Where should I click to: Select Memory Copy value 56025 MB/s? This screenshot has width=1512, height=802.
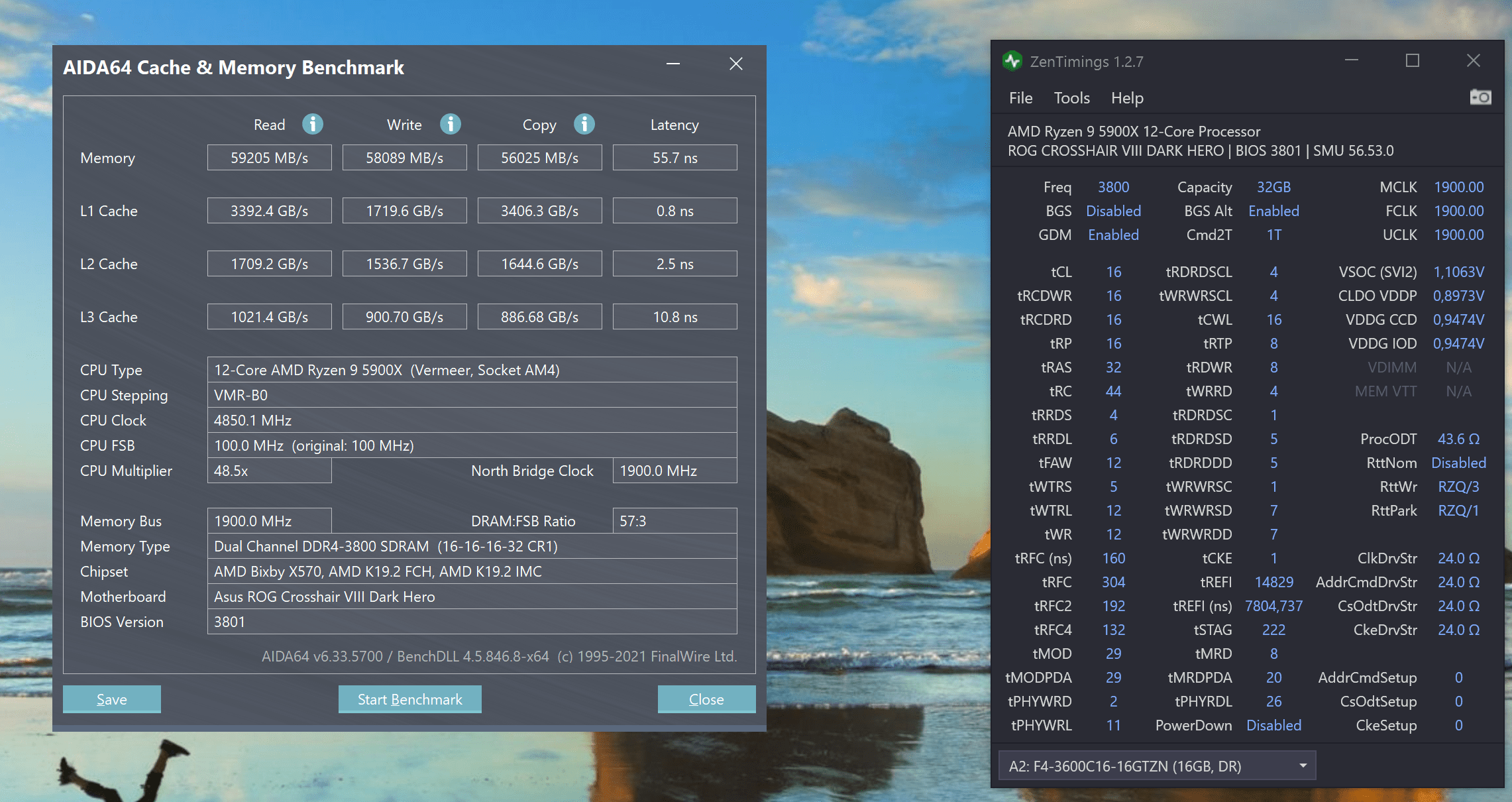pyautogui.click(x=540, y=158)
